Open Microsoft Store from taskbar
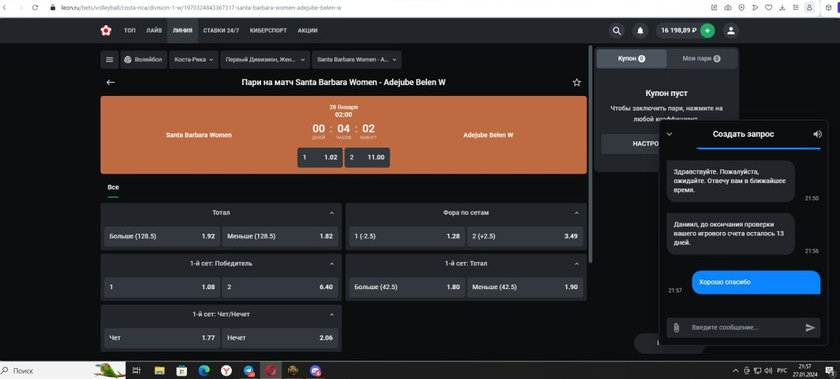Screen dimensions: 840x379 point(182,370)
